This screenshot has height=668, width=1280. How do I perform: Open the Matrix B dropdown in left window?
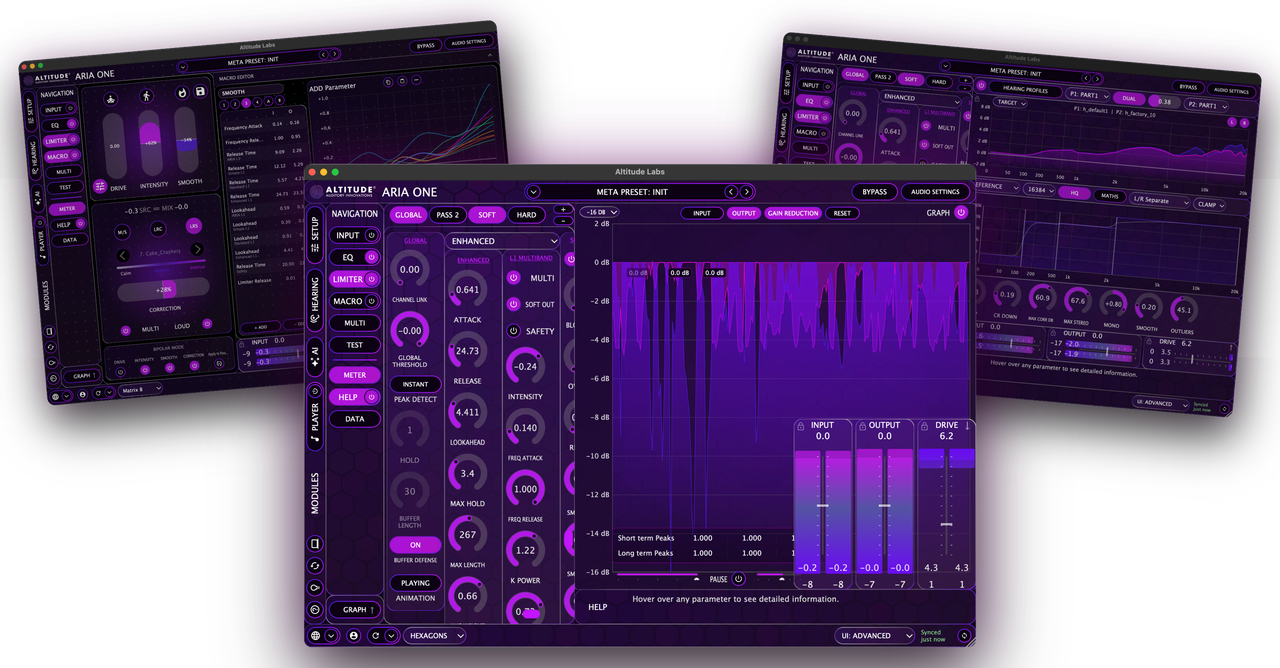coord(141,390)
